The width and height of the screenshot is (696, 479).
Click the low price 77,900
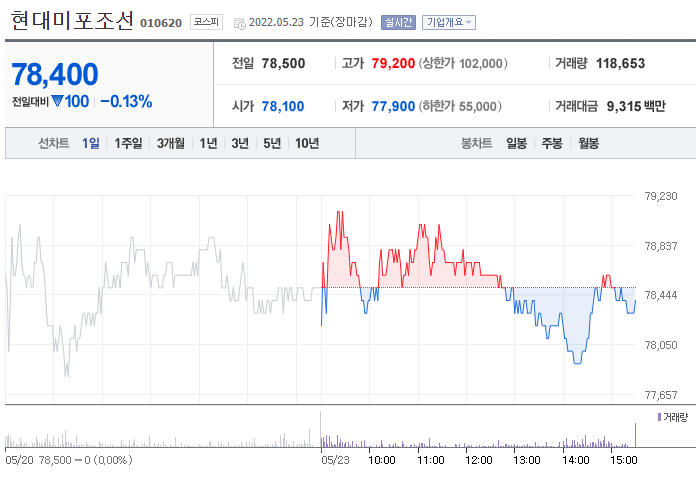(393, 107)
